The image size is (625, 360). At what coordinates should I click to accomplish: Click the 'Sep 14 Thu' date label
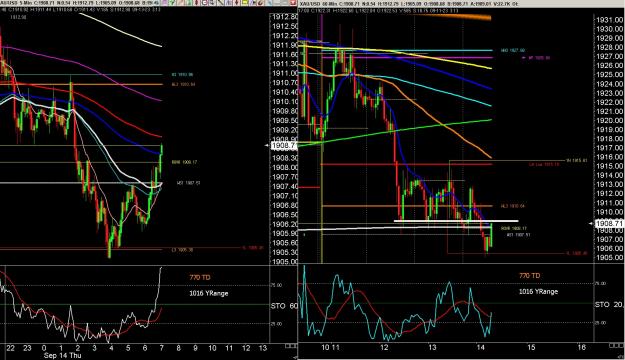tap(62, 355)
